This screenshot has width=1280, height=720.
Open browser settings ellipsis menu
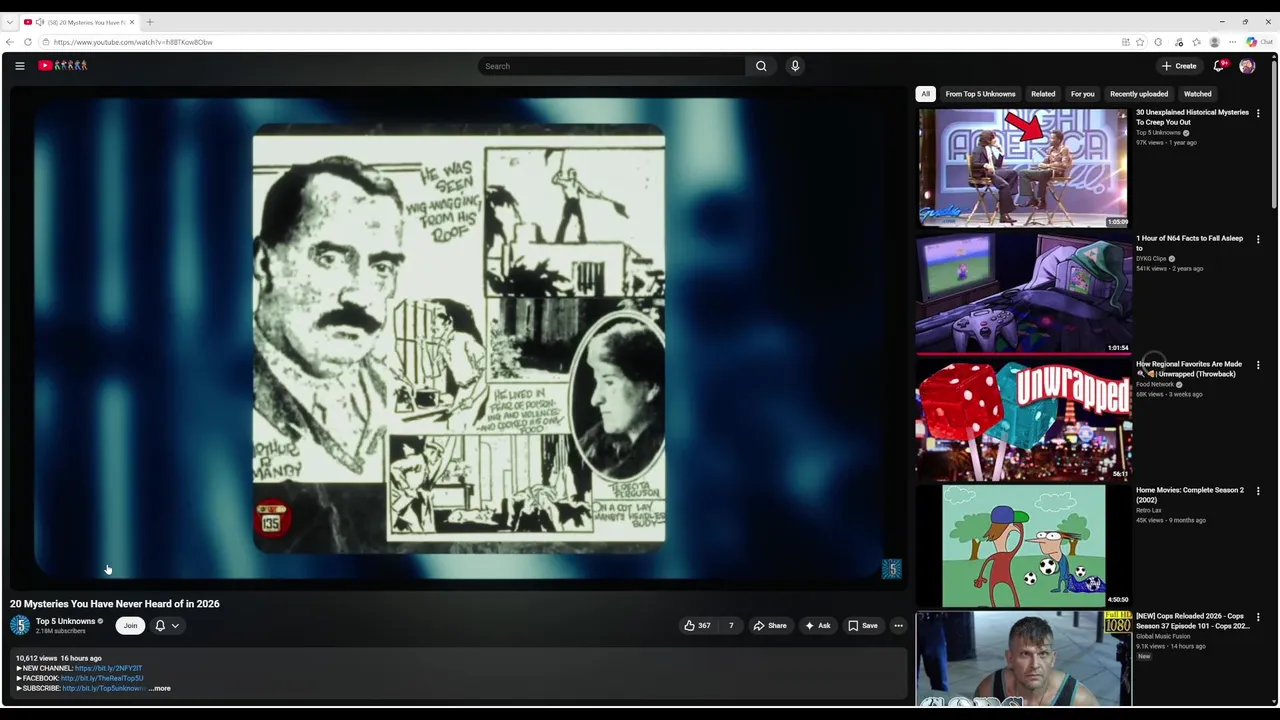[1232, 42]
